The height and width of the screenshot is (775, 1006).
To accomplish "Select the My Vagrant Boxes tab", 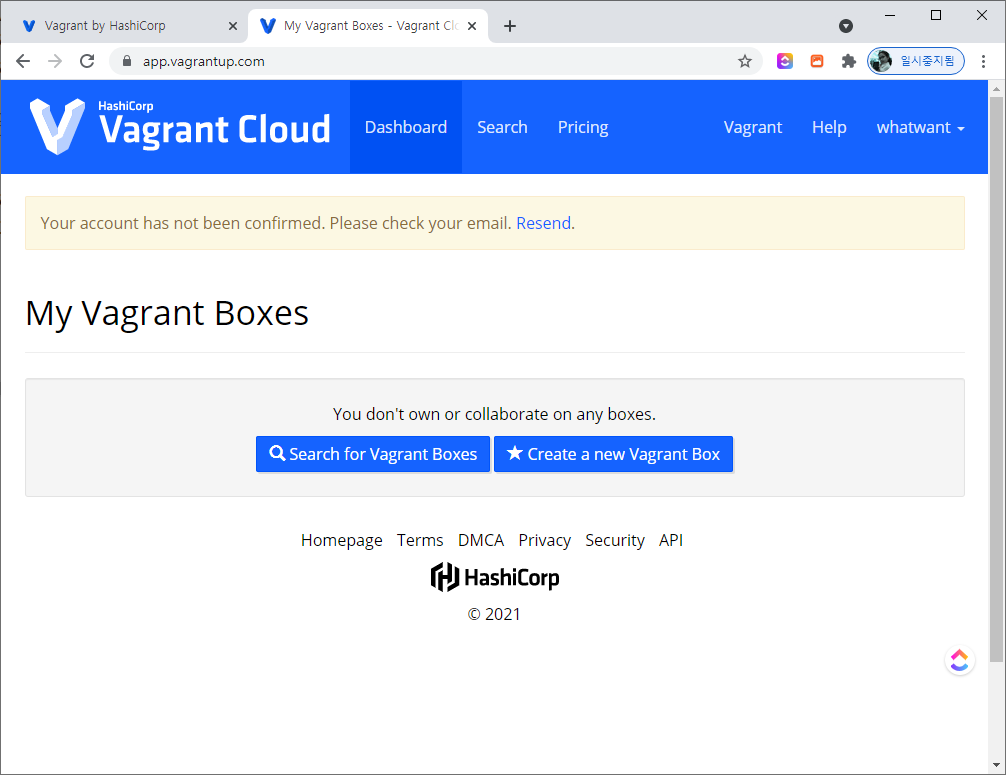I will 368,26.
